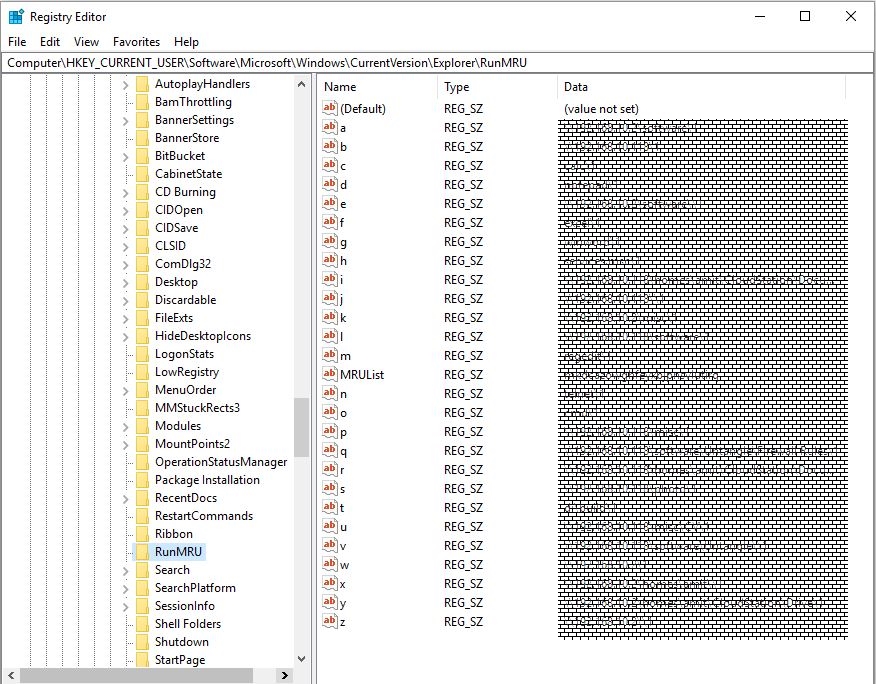This screenshot has height=684, width=876.
Task: Select the string icon for value x
Action: 330,583
